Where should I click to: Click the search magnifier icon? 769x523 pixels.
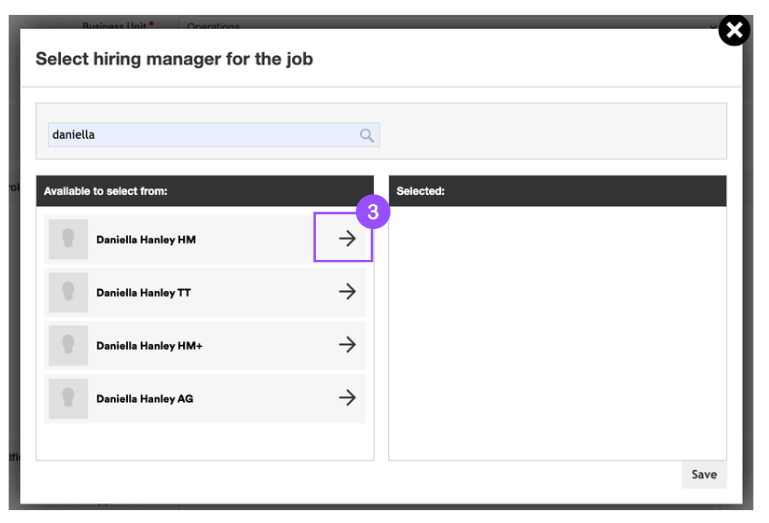pyautogui.click(x=367, y=135)
